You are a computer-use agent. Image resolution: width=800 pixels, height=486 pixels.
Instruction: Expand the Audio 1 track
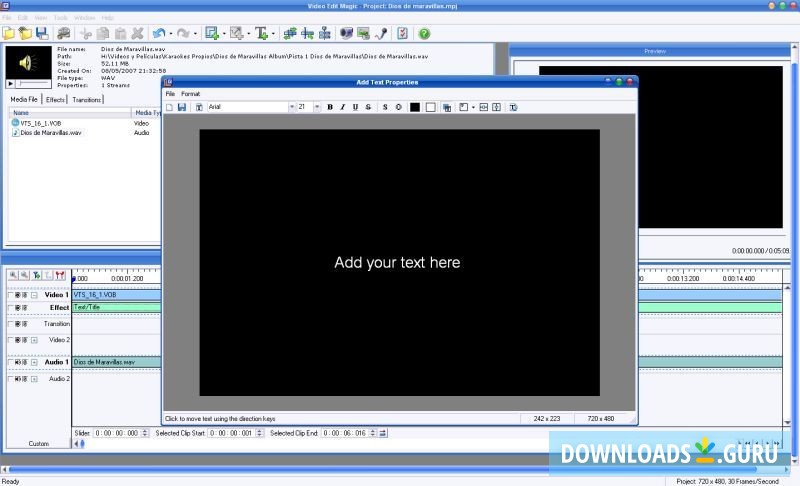[34, 362]
